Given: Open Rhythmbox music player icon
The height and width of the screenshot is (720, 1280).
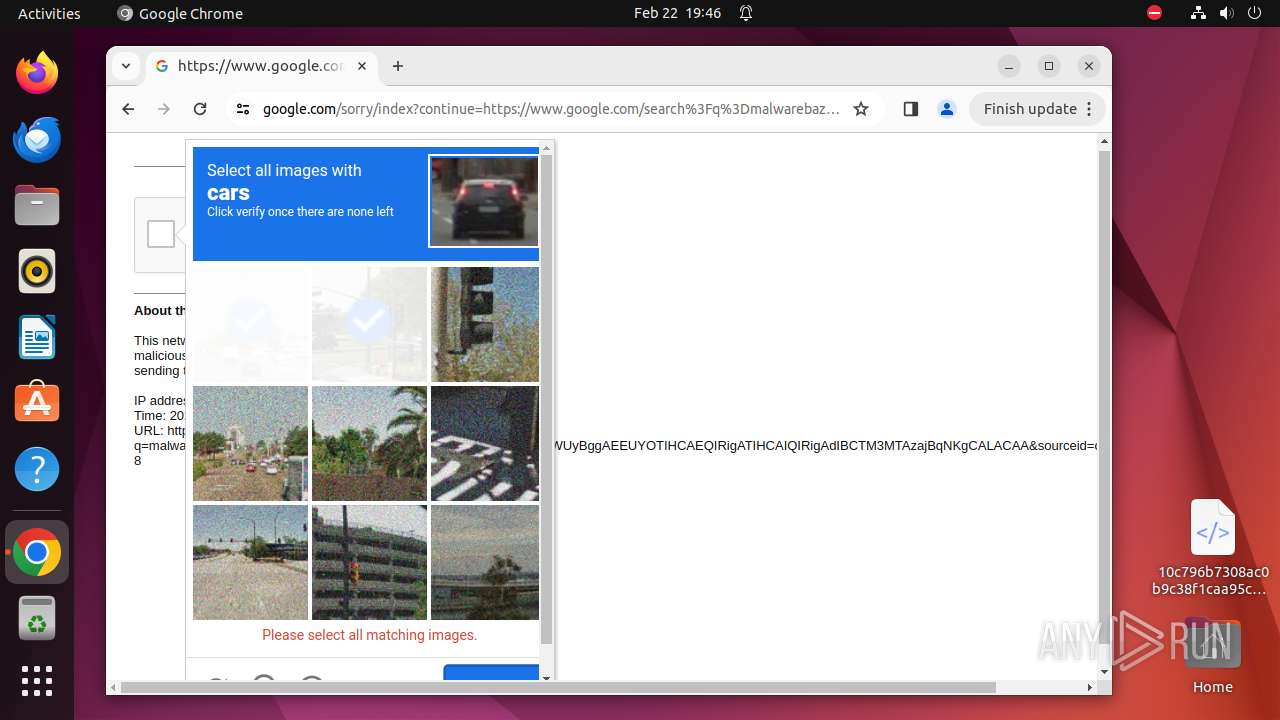Looking at the screenshot, I should pyautogui.click(x=37, y=271).
